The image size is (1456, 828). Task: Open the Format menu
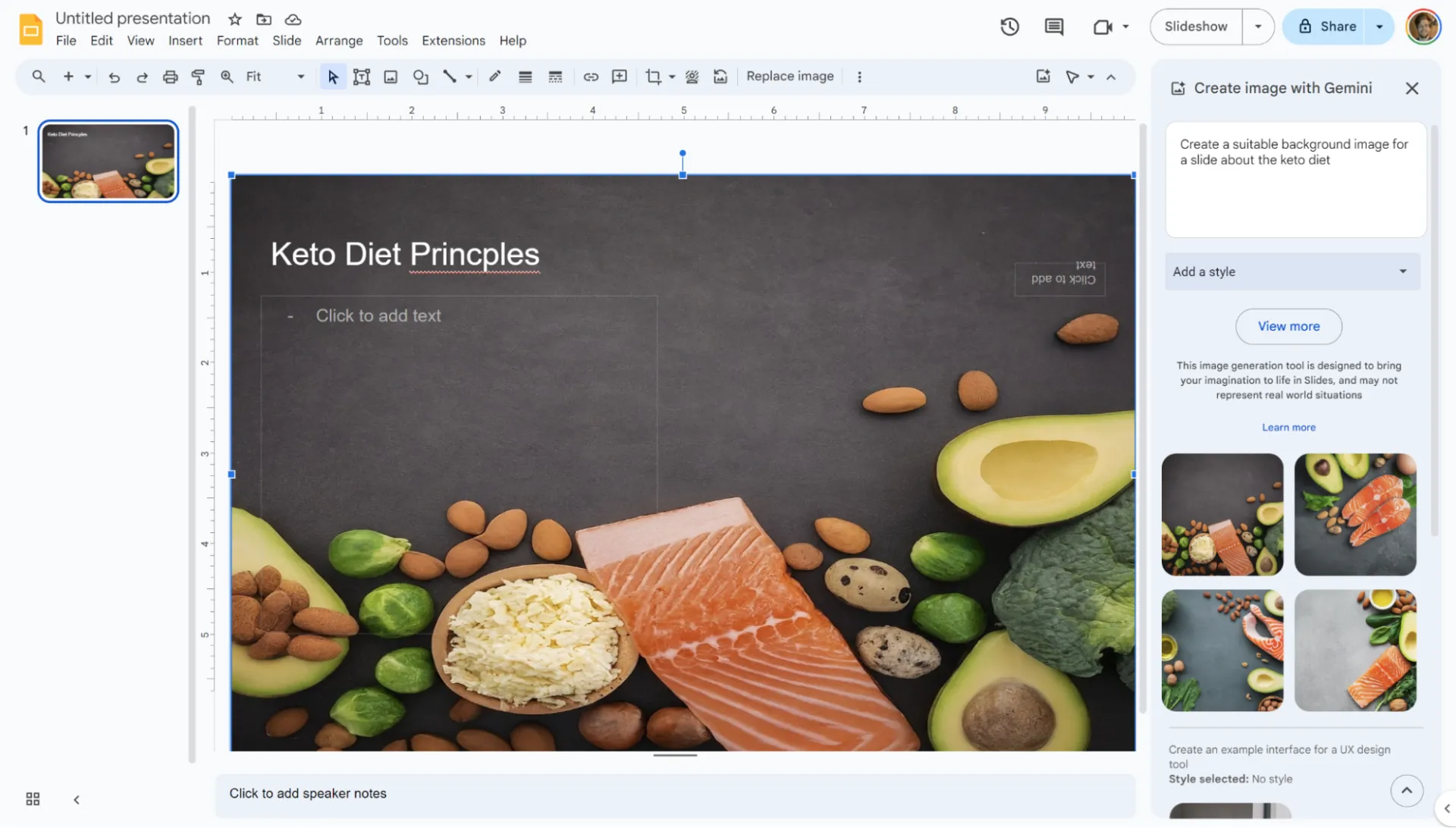pos(237,41)
